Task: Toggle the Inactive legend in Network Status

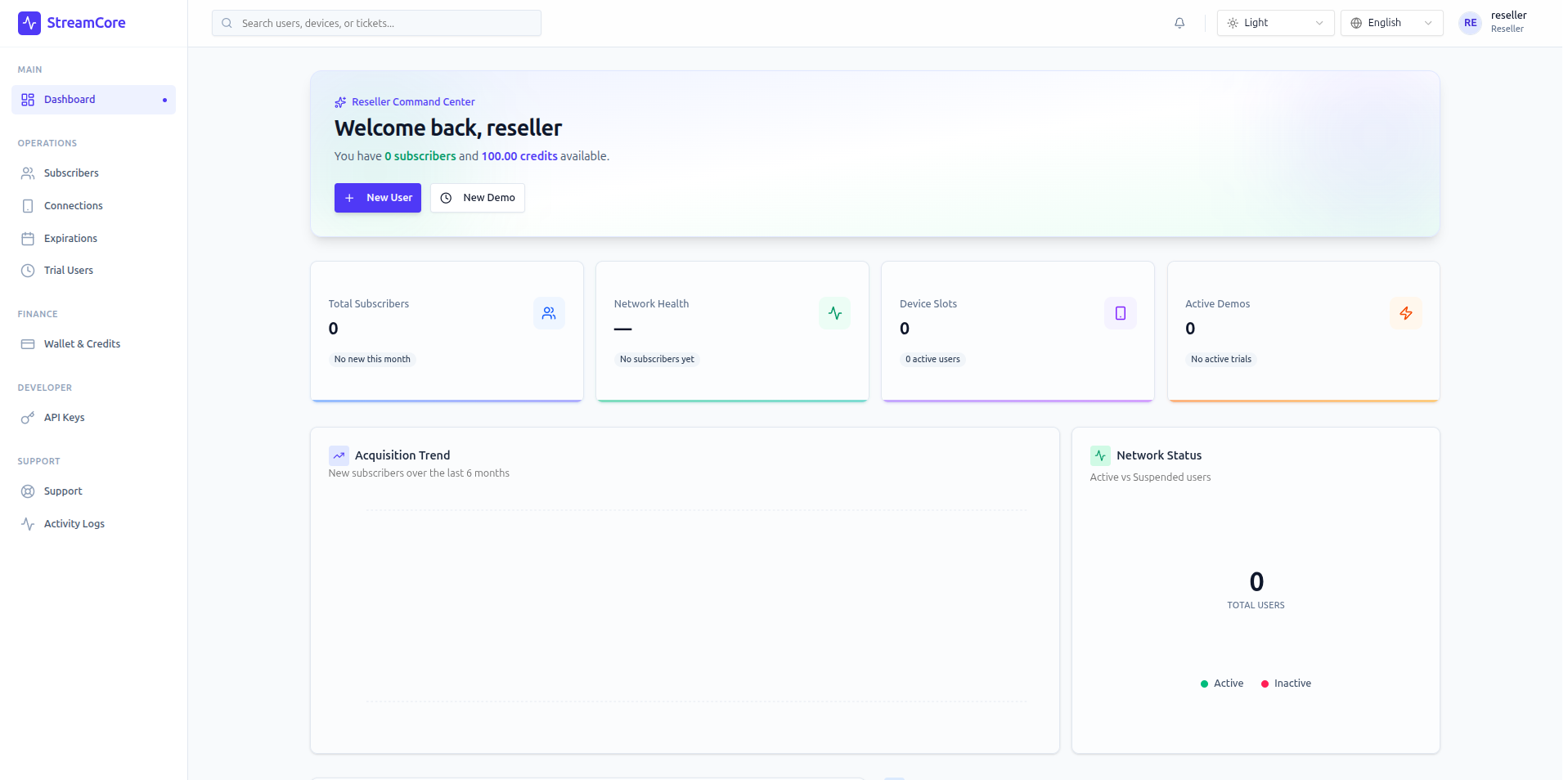Action: pyautogui.click(x=1286, y=684)
